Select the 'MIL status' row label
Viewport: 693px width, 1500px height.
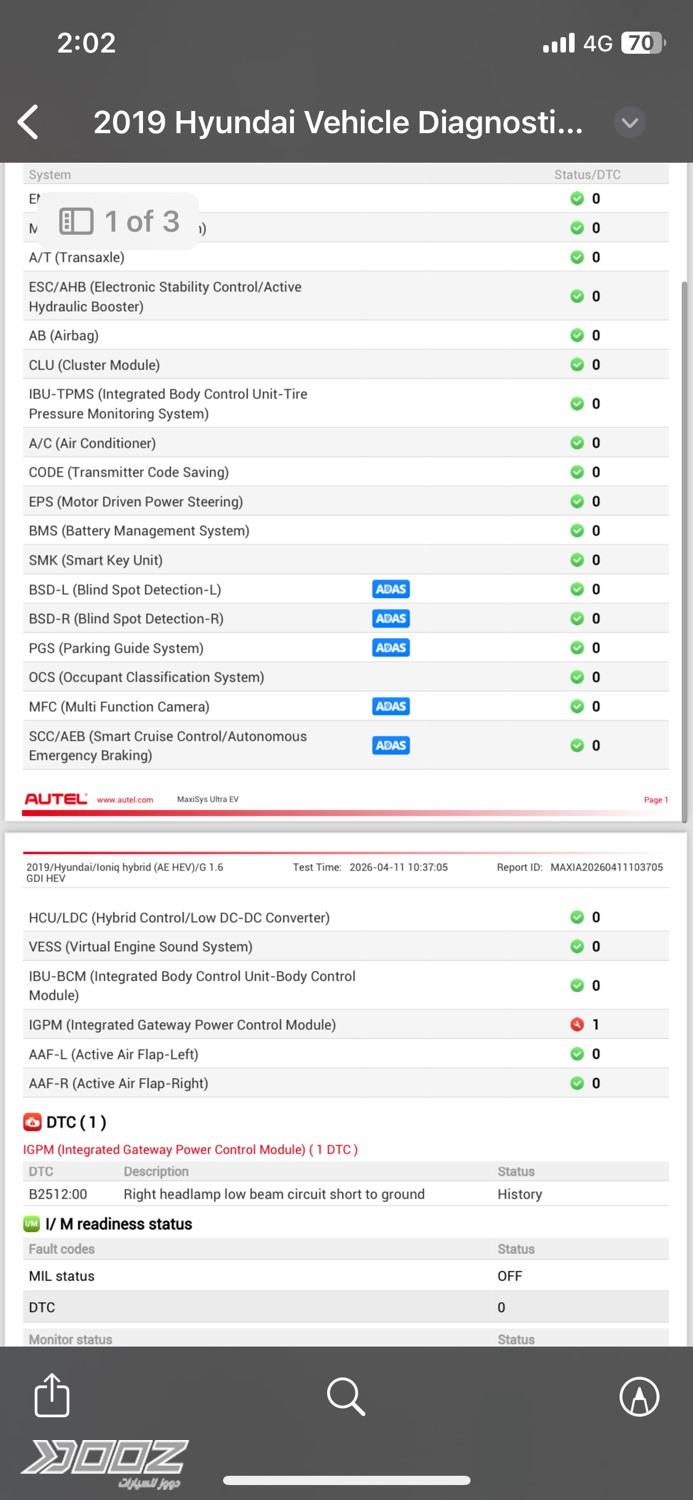61,1276
